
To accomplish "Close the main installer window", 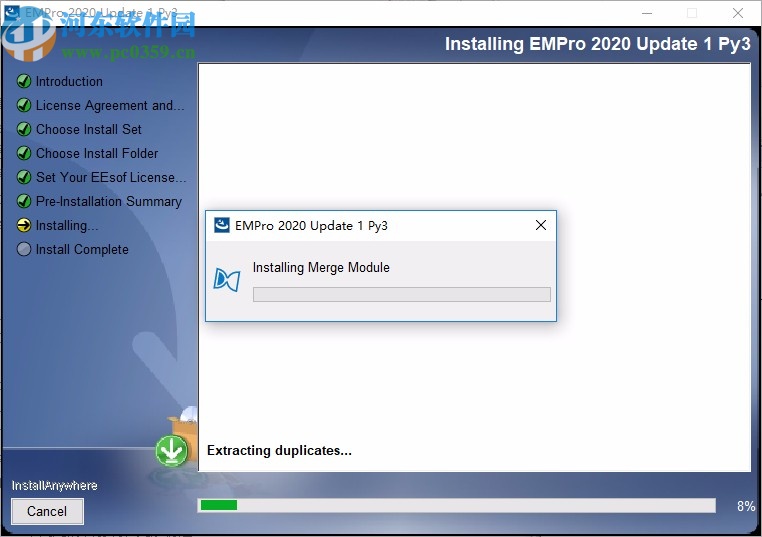I will pos(738,13).
